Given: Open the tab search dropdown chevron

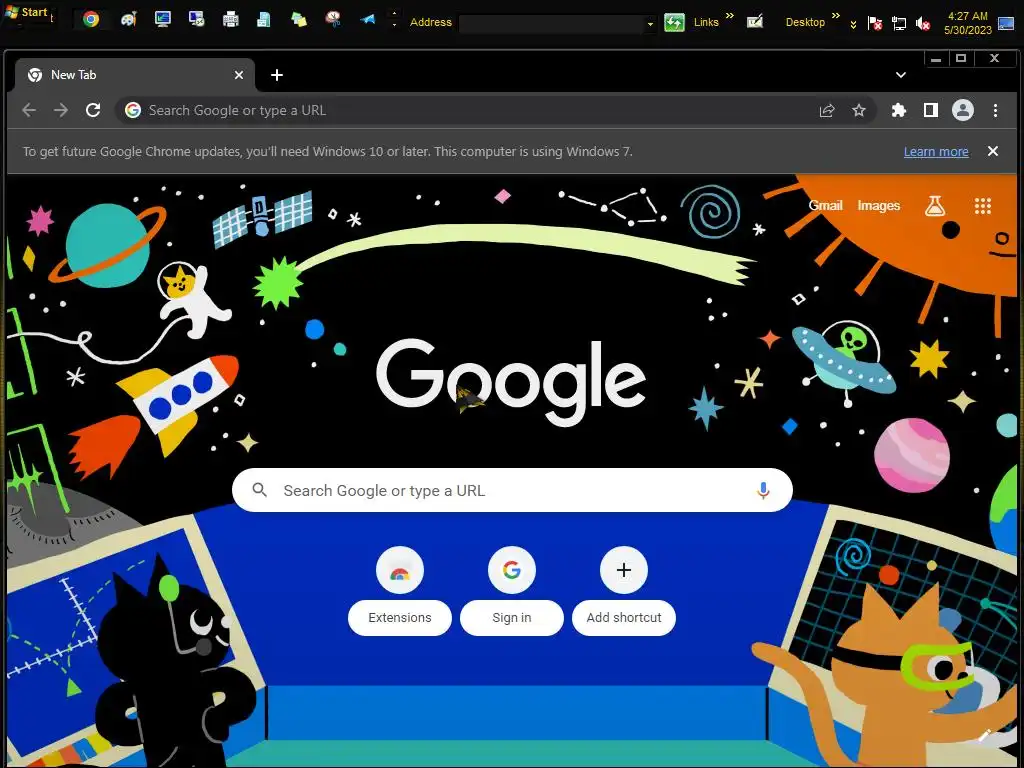Looking at the screenshot, I should coord(901,75).
